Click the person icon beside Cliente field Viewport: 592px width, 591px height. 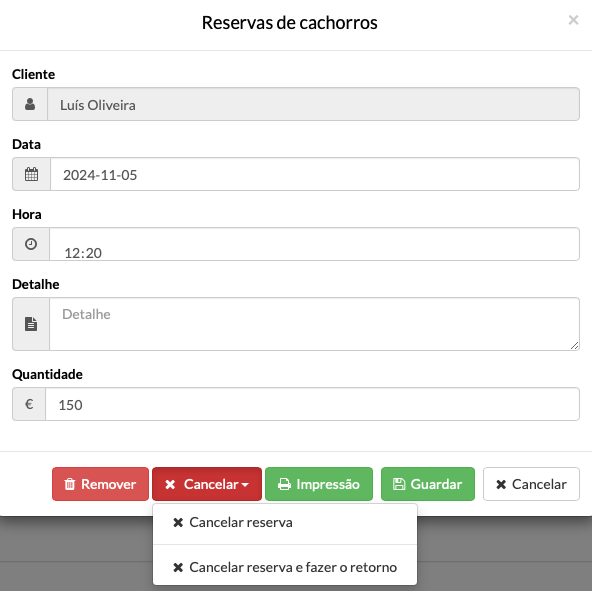click(30, 104)
